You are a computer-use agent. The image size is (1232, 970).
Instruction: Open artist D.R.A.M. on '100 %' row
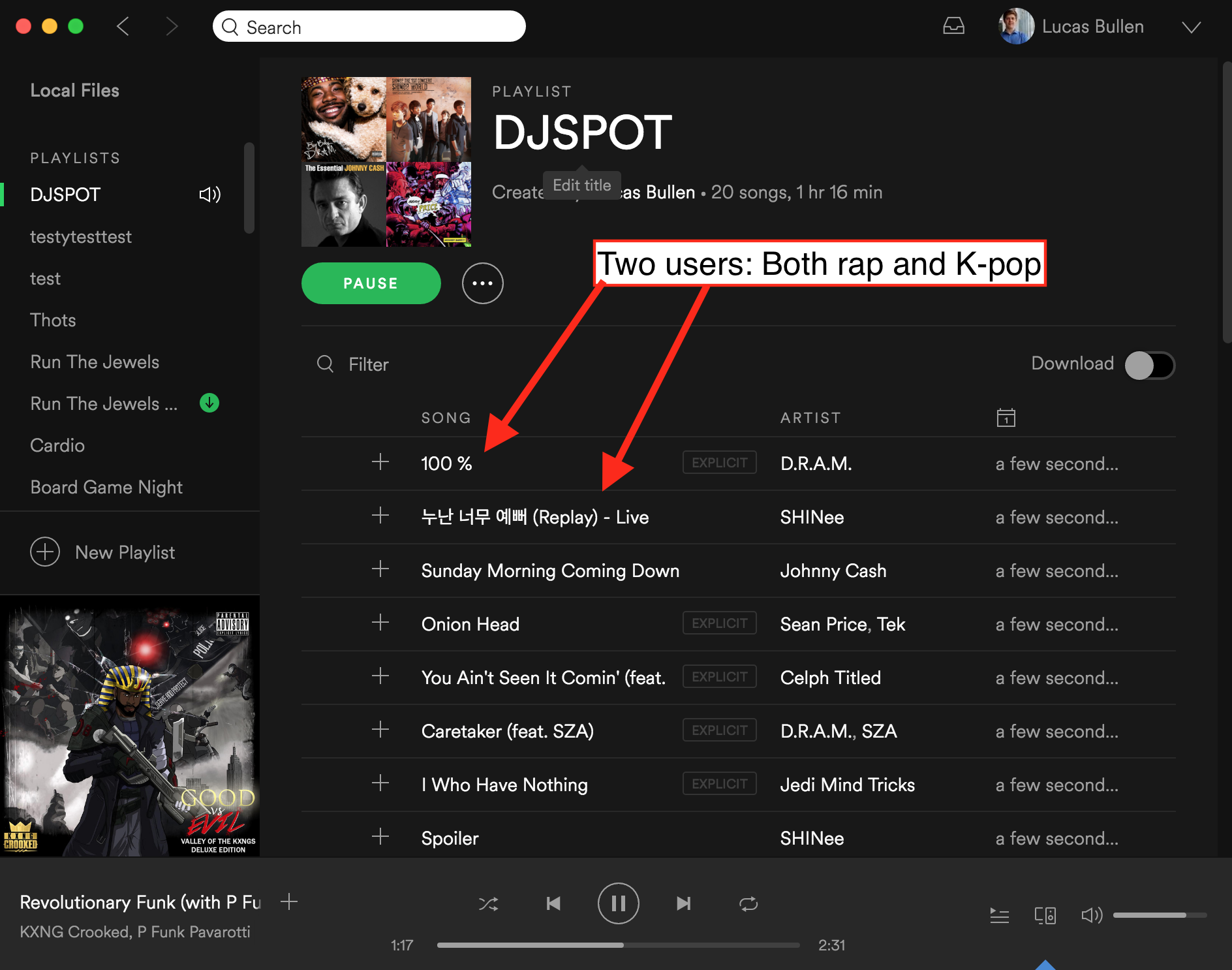coord(816,463)
